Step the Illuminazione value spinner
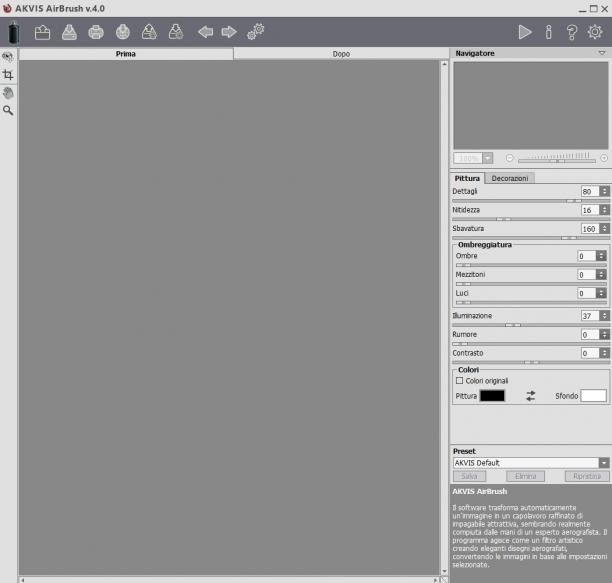This screenshot has width=612, height=583. click(605, 316)
